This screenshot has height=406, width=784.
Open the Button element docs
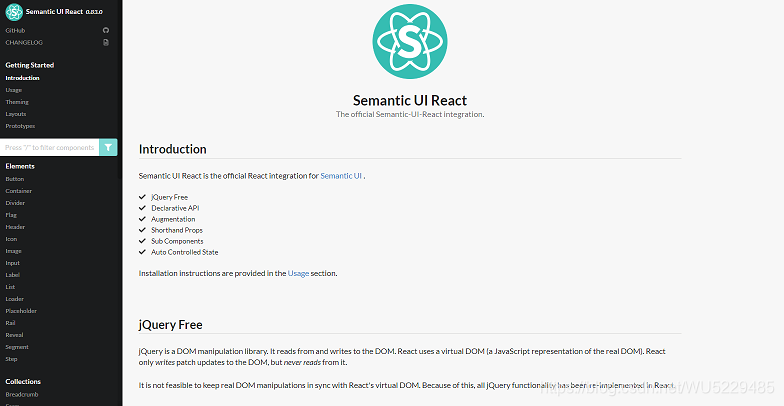14,179
